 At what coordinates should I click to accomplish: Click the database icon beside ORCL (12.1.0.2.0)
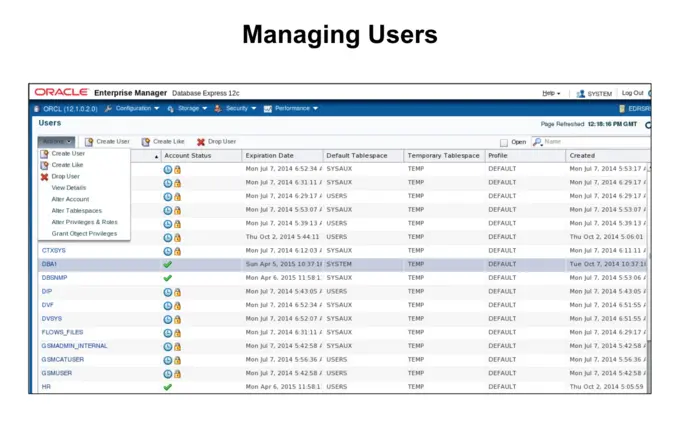(x=37, y=109)
